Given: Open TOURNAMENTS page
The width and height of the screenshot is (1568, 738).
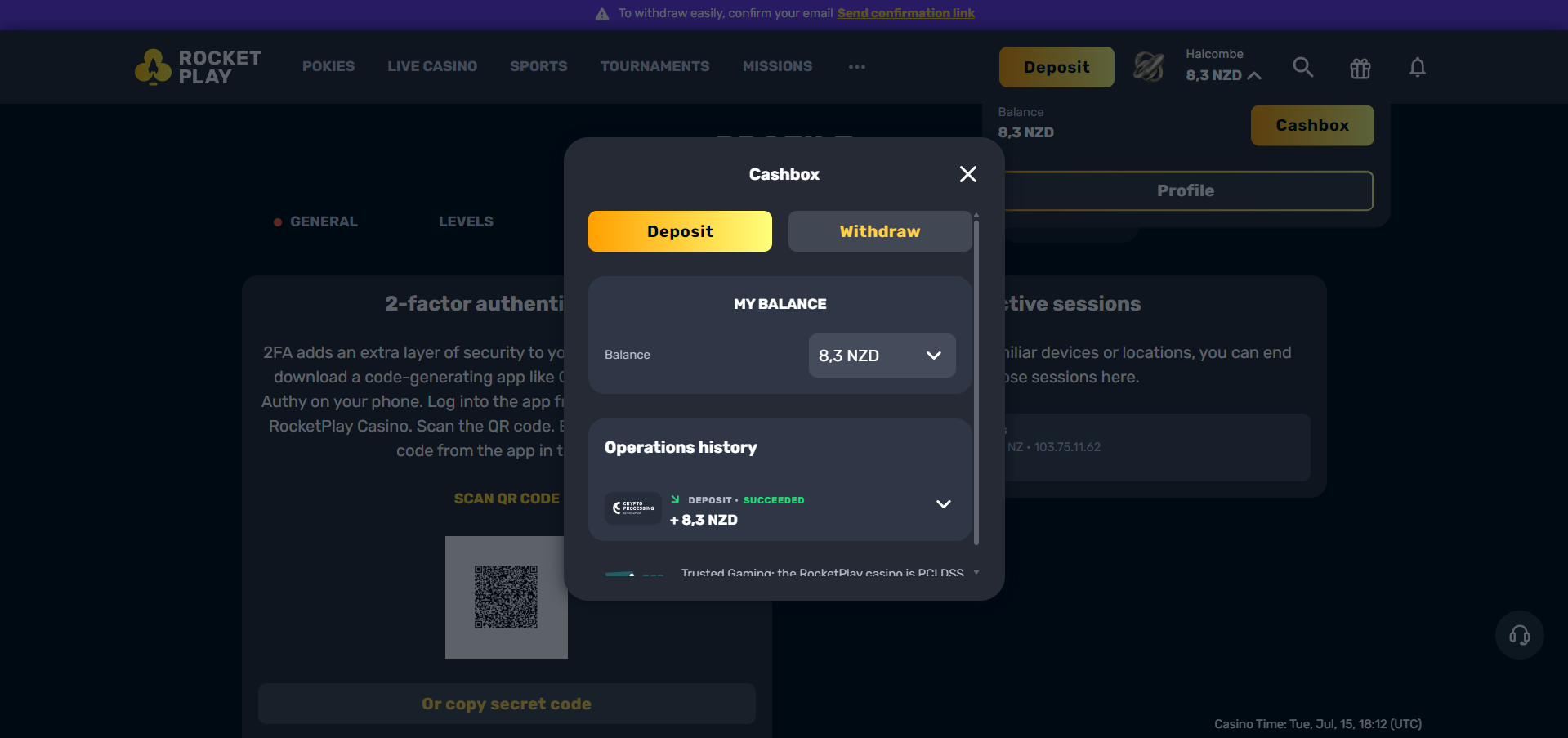Looking at the screenshot, I should tap(654, 66).
